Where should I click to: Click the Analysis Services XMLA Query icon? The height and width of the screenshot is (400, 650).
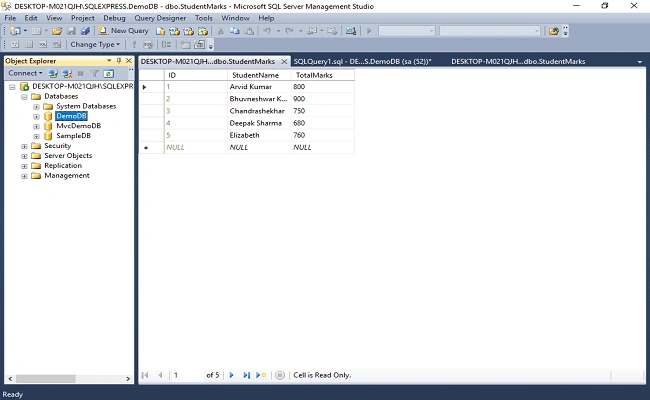pos(203,31)
